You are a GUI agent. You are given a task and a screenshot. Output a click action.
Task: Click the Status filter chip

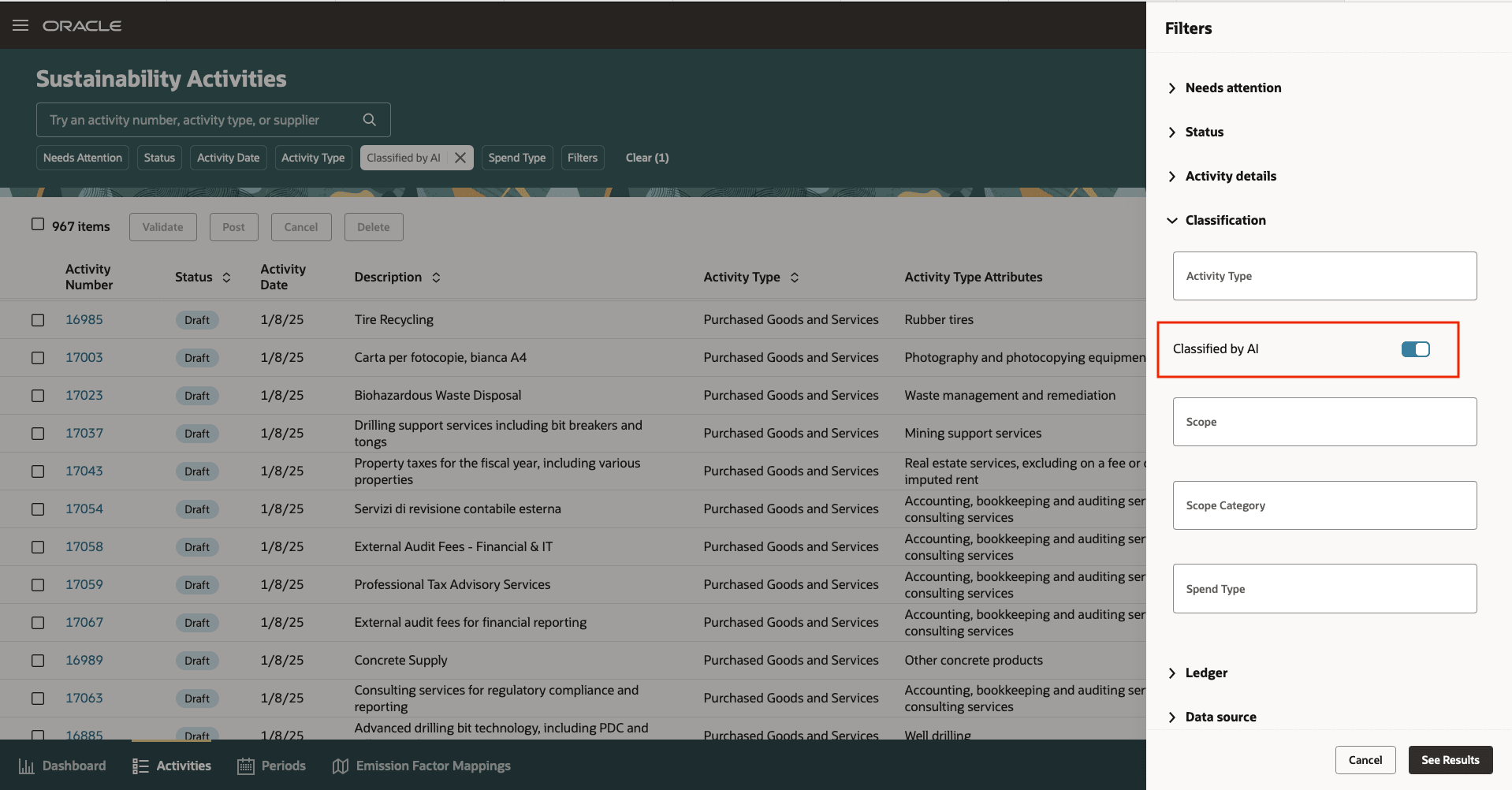[x=159, y=158]
